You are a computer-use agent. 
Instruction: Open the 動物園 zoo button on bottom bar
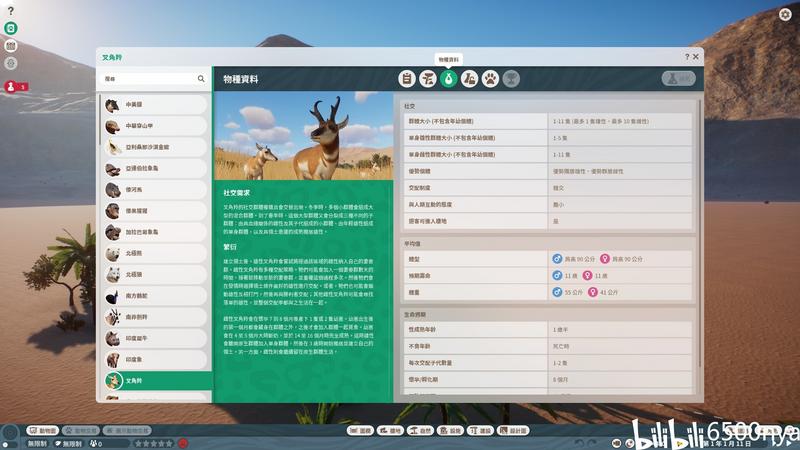42,431
